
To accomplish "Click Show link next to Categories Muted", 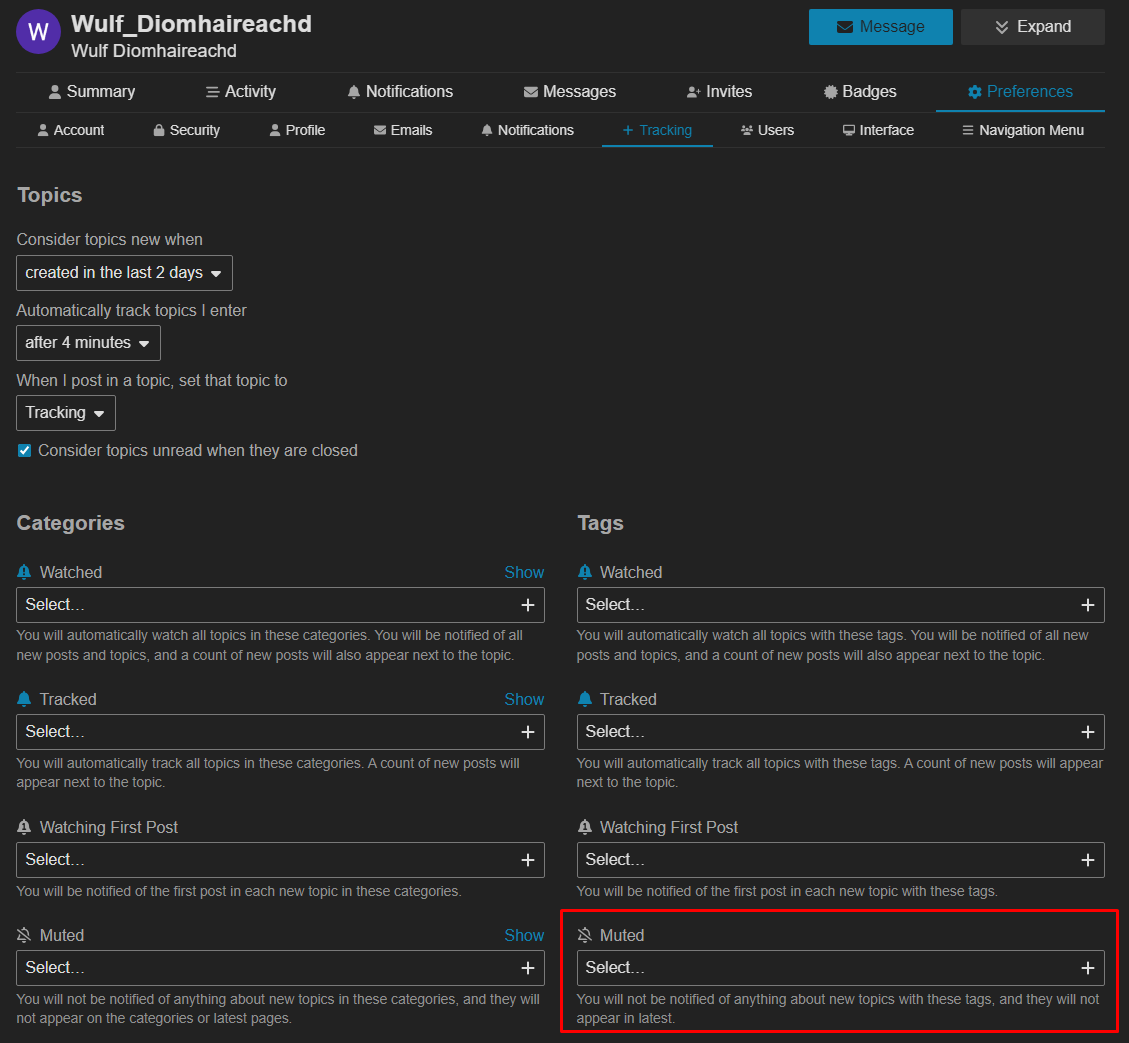I will tap(524, 936).
